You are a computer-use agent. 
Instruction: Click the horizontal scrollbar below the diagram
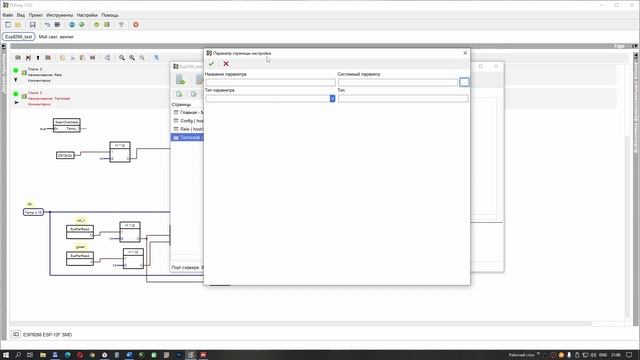[302, 324]
